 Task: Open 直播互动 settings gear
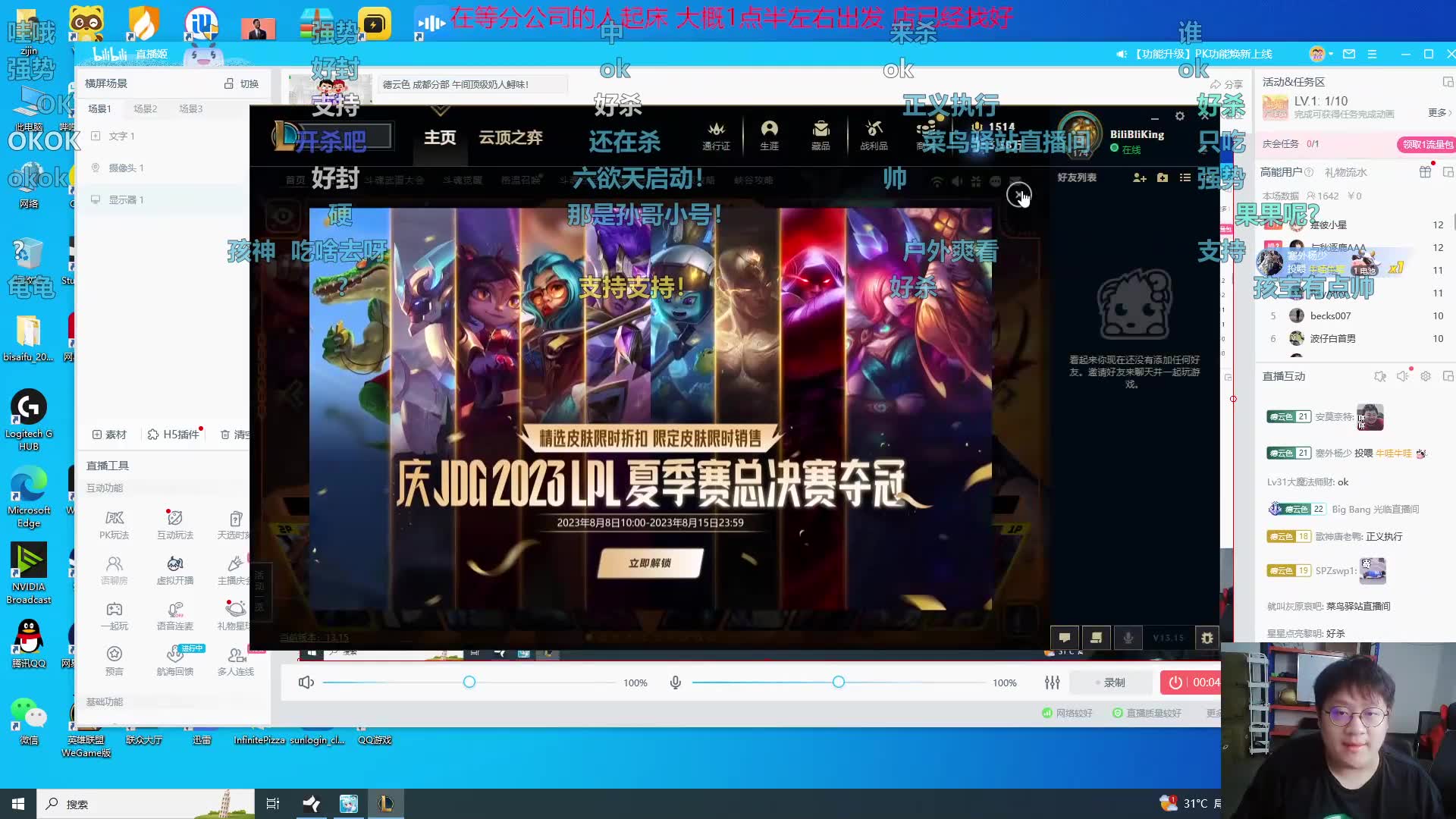pos(1426,376)
